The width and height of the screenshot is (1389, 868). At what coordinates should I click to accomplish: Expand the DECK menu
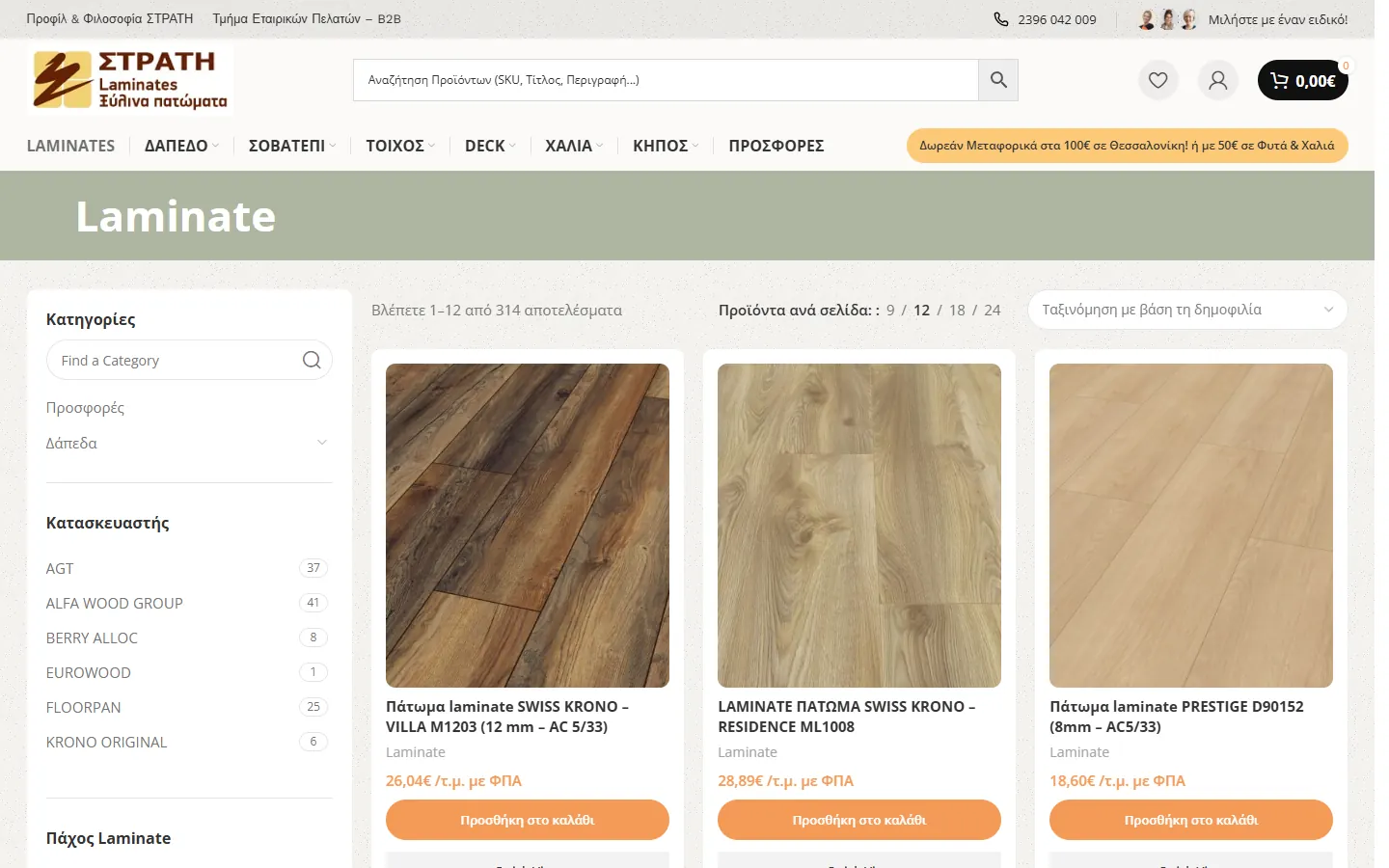[490, 146]
